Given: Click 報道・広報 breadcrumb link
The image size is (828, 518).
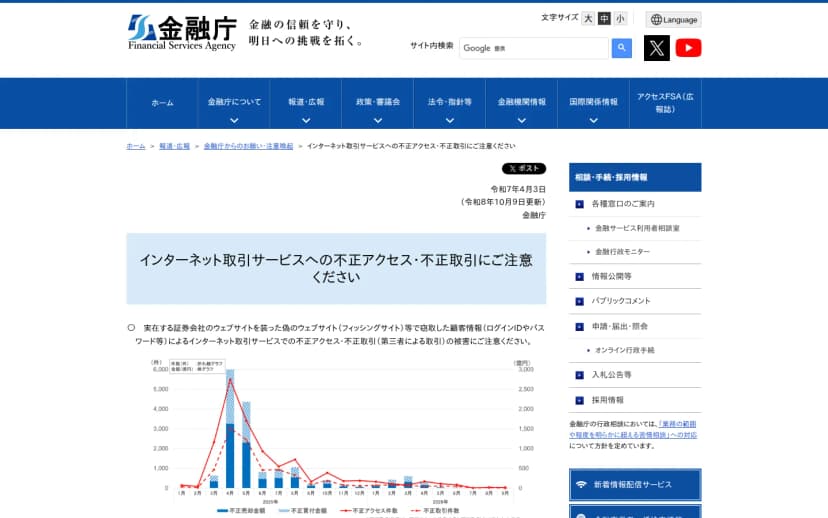Looking at the screenshot, I should (174, 146).
